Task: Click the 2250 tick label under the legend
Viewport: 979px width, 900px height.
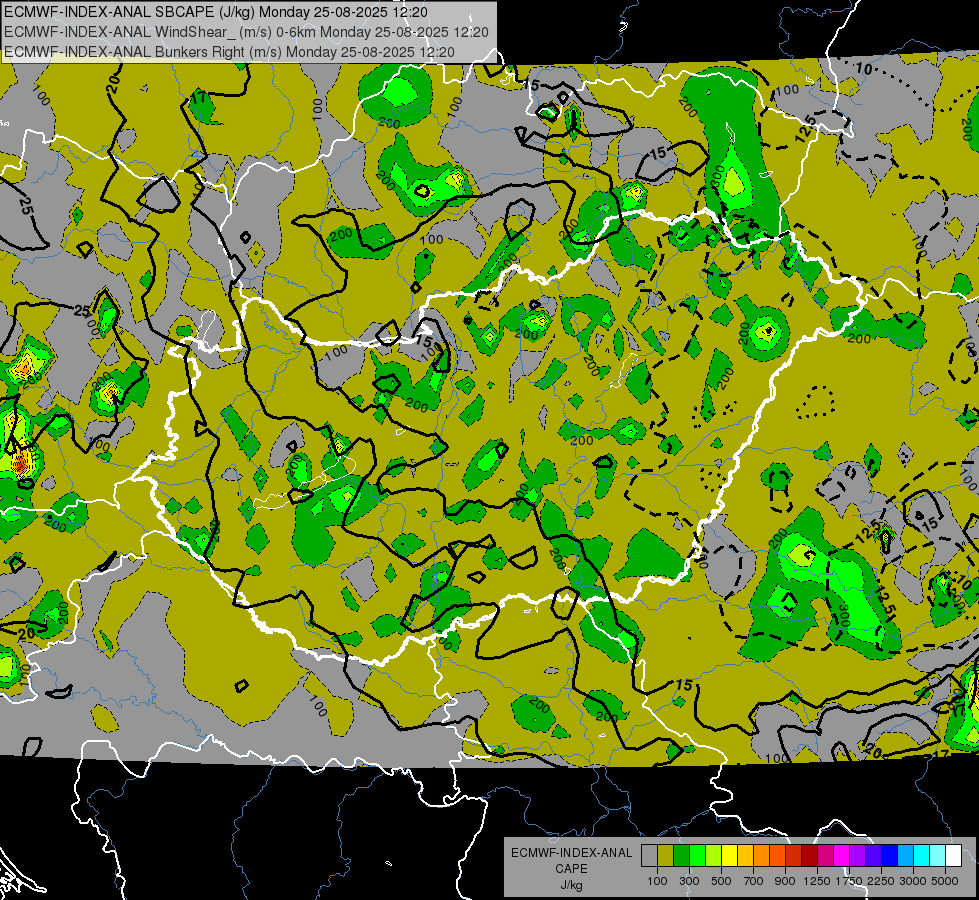Action: (881, 881)
